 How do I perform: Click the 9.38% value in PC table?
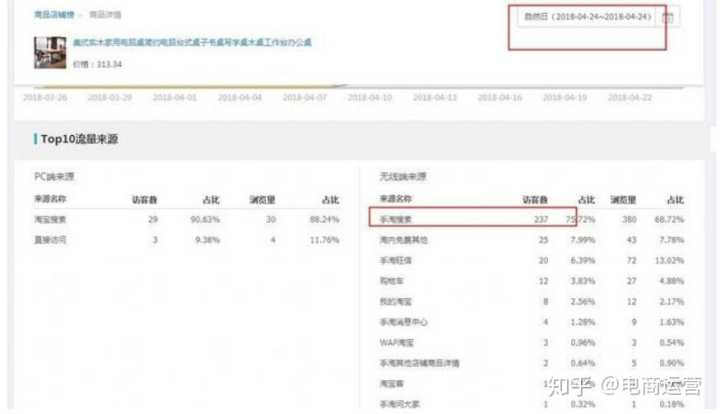point(208,240)
